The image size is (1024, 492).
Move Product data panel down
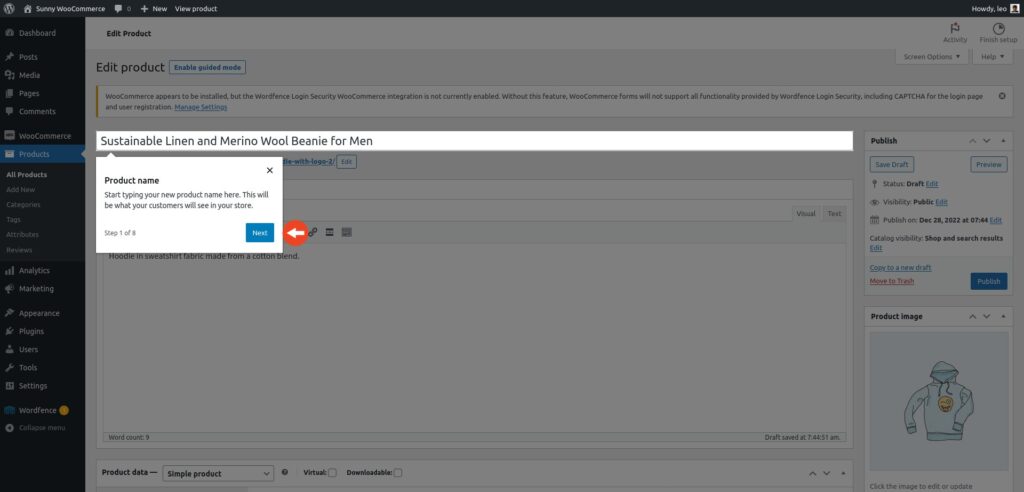click(827, 473)
